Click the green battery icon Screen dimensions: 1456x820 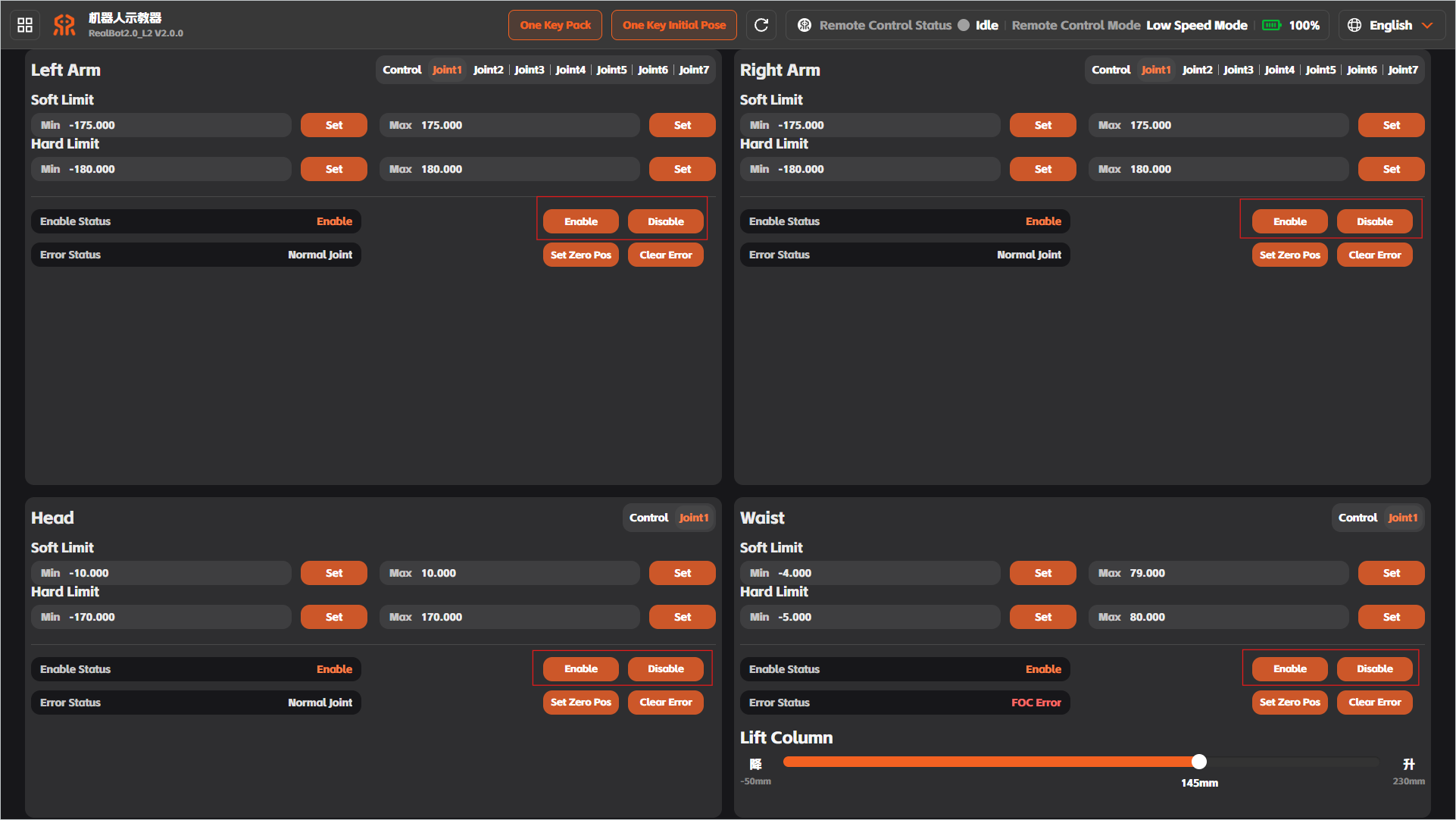1271,25
